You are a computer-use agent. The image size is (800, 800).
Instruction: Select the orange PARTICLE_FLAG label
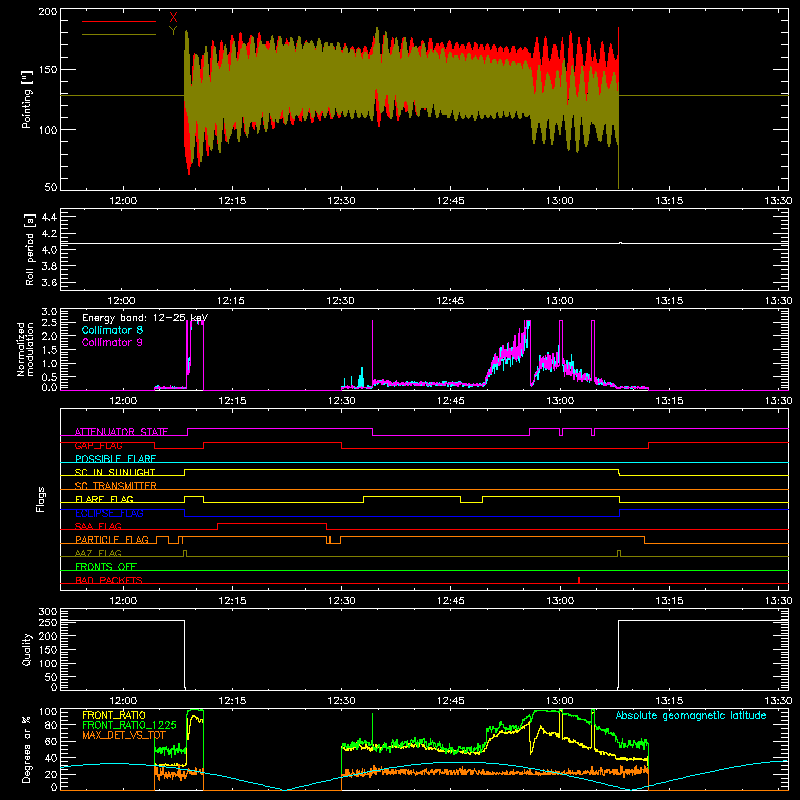coord(112,539)
